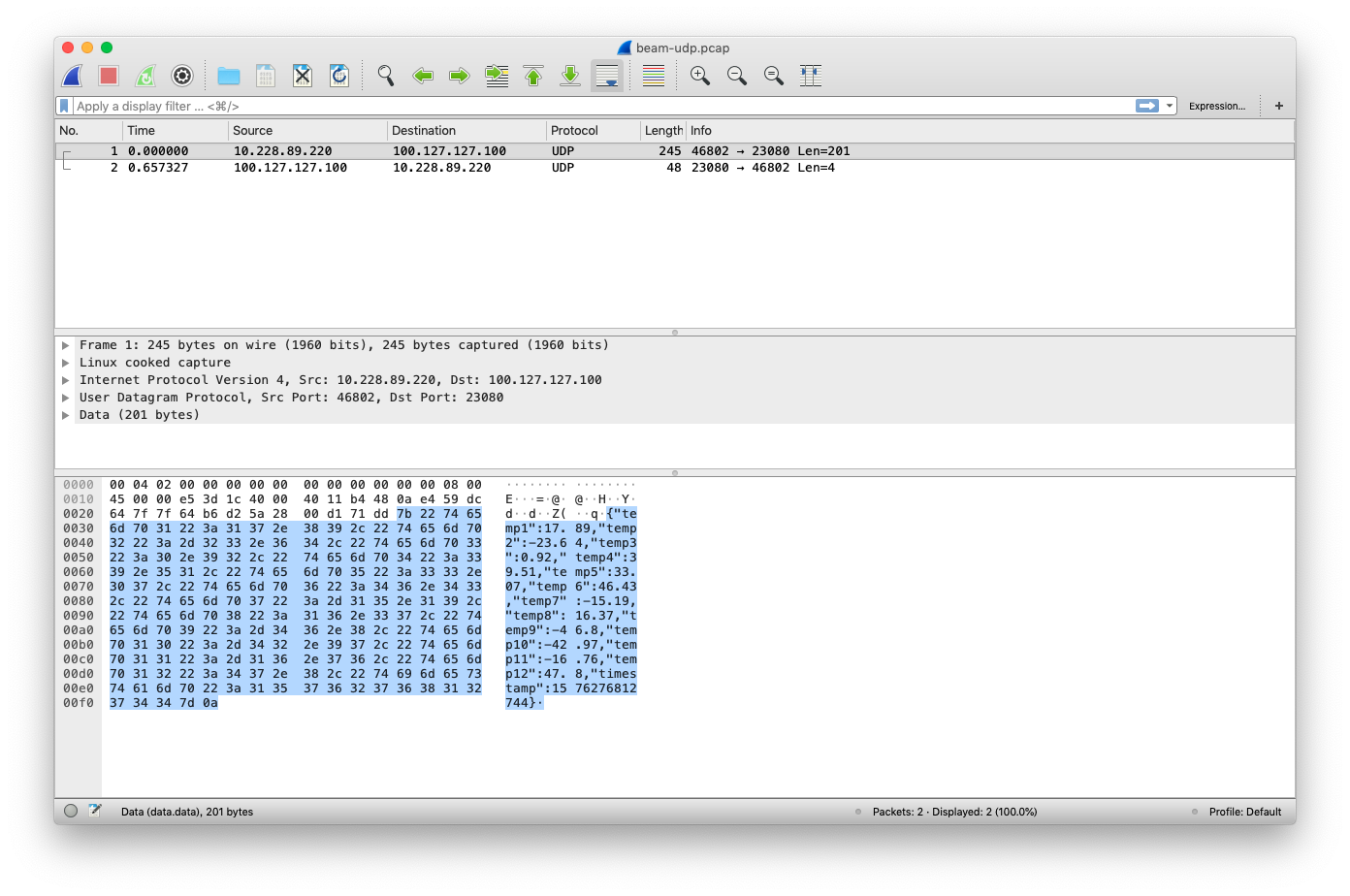Expand the Data (201 bytes) section

click(66, 415)
